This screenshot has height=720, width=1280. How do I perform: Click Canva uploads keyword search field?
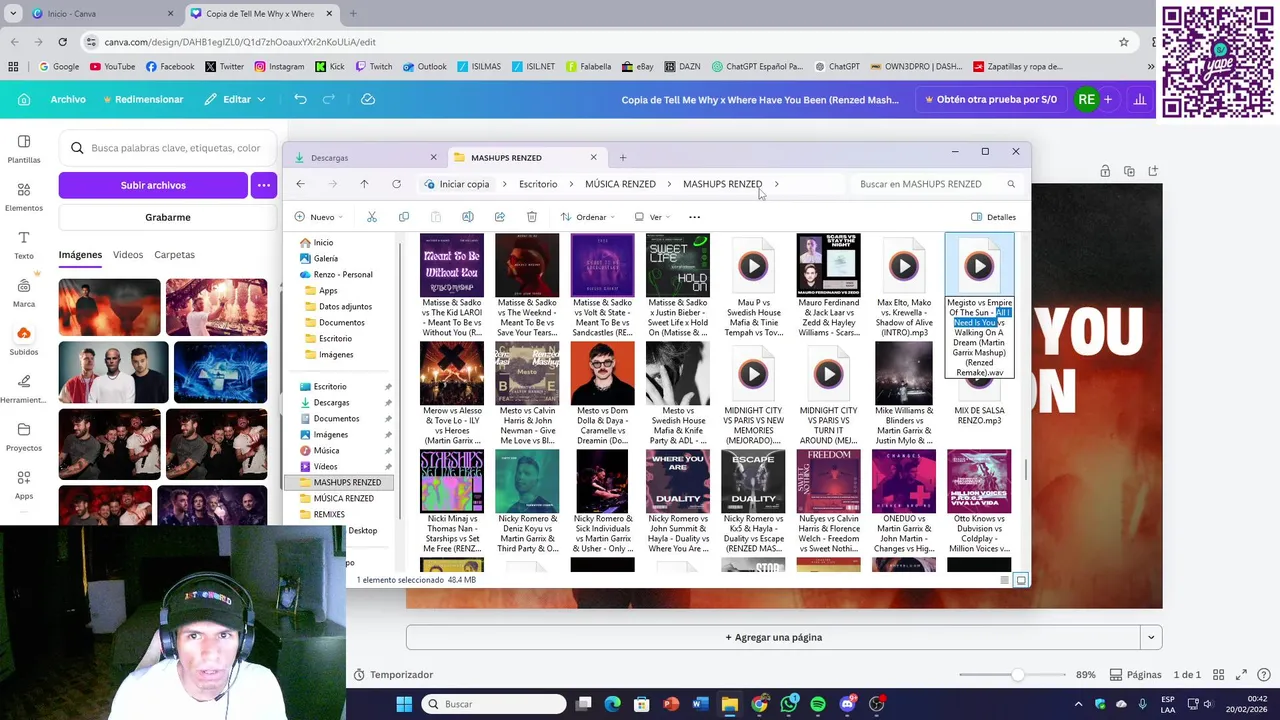click(x=168, y=148)
